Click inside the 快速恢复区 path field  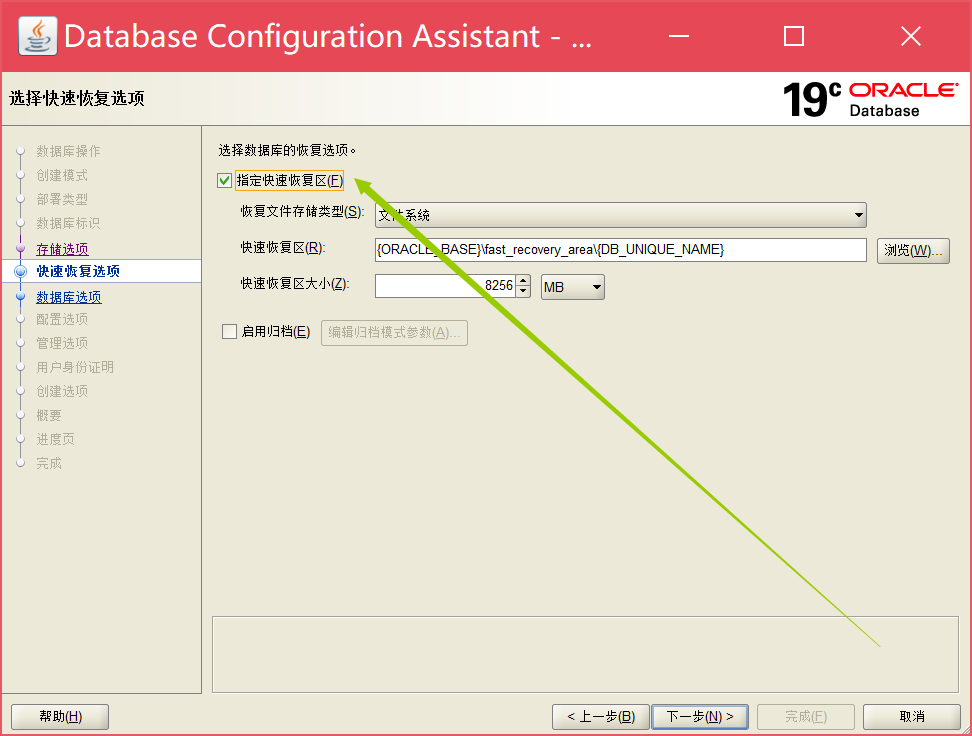coord(620,249)
